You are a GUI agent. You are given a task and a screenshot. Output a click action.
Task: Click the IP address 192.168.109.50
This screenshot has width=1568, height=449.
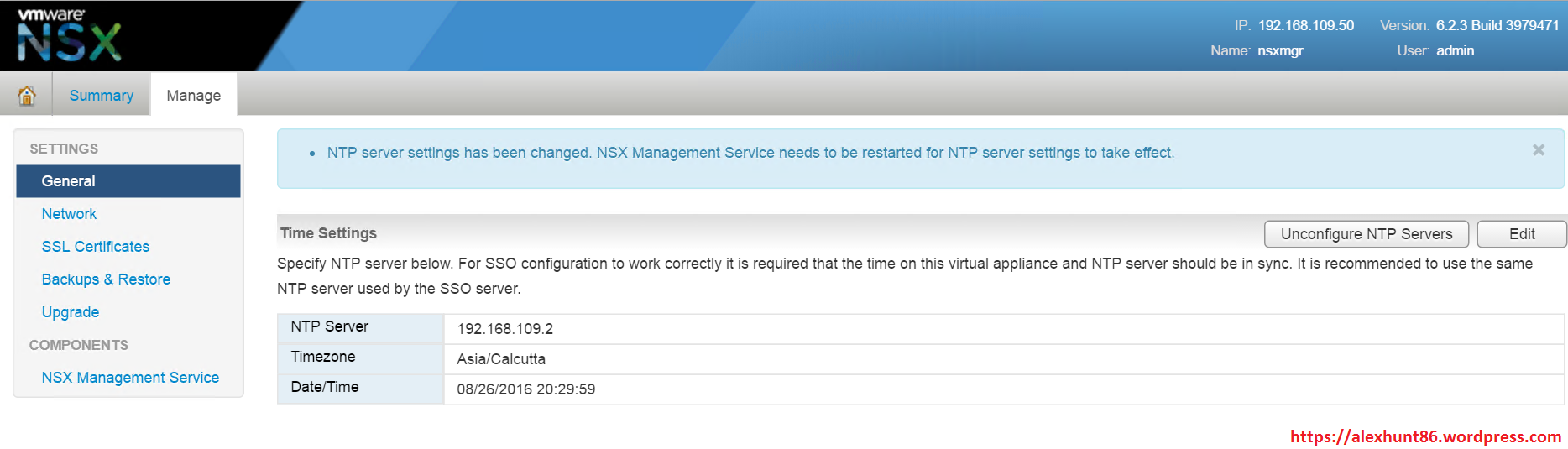coord(1305,26)
